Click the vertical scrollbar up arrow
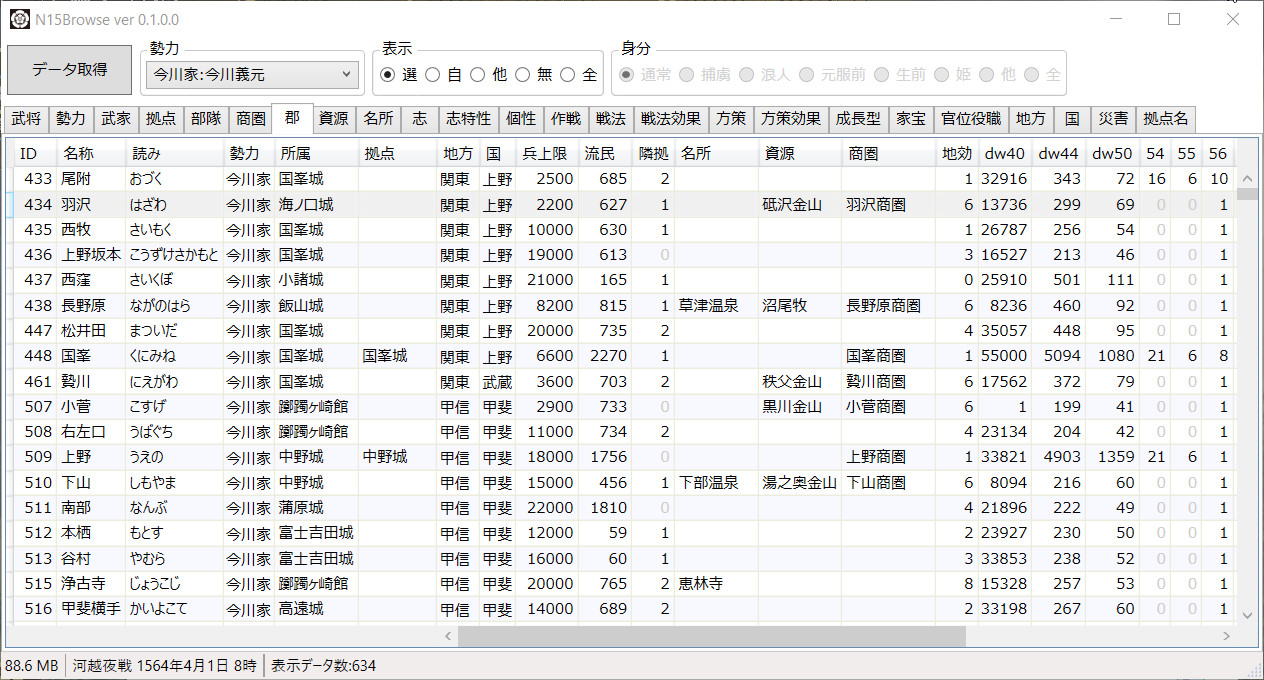The width and height of the screenshot is (1264, 680). 1247,179
